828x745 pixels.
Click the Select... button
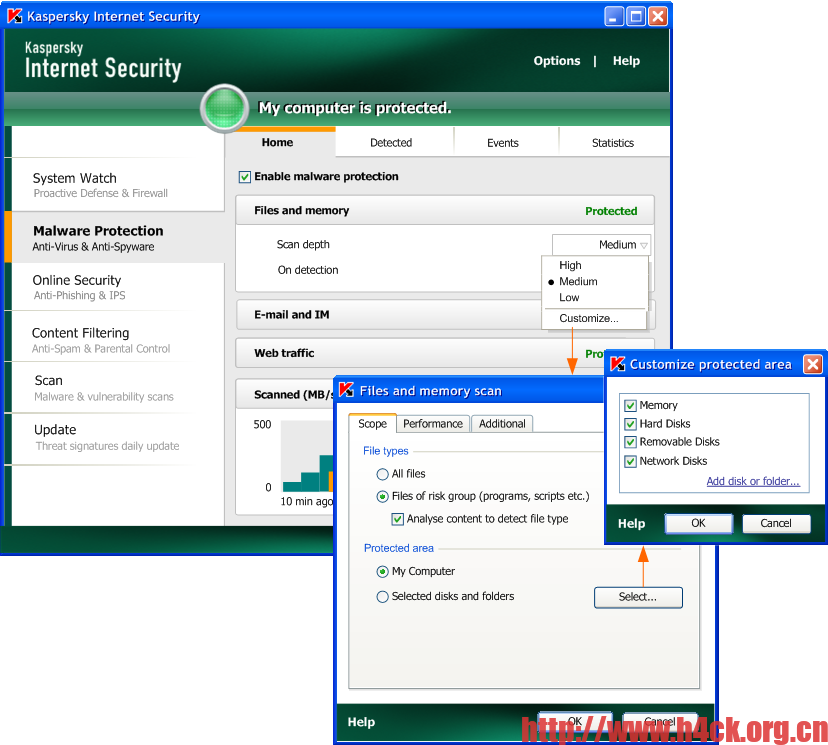pos(638,597)
